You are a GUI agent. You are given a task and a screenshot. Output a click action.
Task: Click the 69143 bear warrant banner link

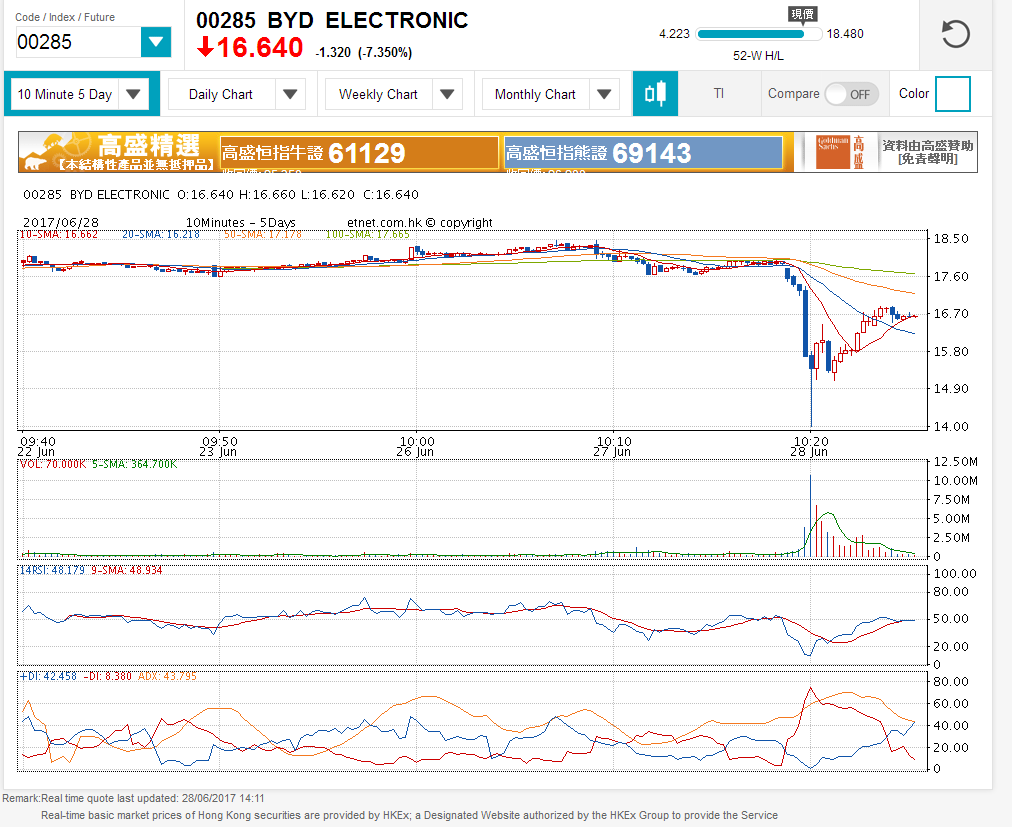(643, 153)
